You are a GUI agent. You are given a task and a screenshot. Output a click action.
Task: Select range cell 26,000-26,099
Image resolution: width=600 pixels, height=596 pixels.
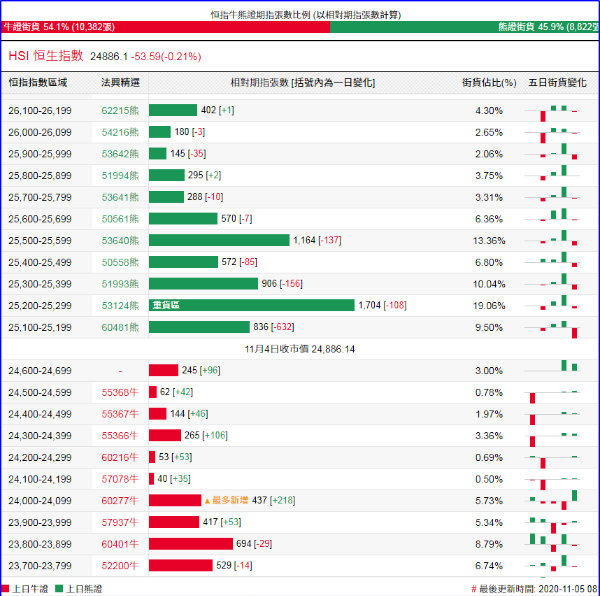(40, 132)
